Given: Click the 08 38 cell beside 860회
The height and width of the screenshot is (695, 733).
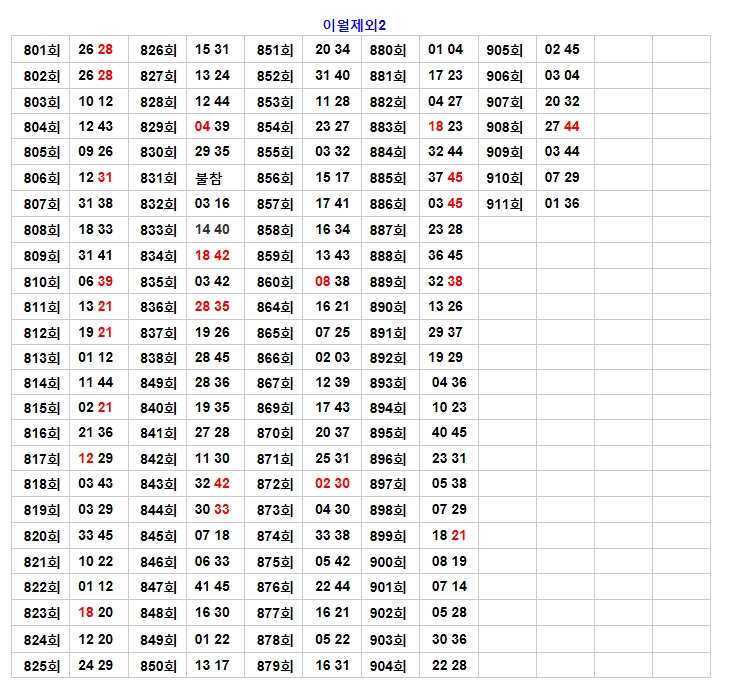Looking at the screenshot, I should click(x=332, y=282).
